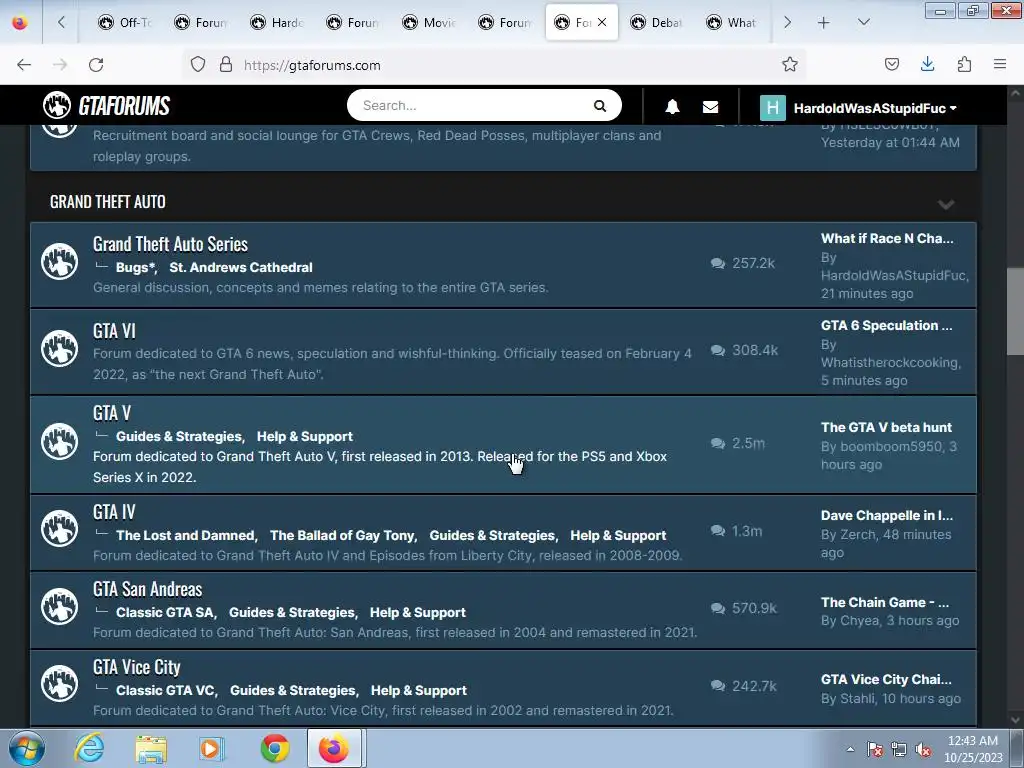This screenshot has width=1024, height=768.
Task: Open The Ballad of Gay Tony subforum
Action: [343, 535]
